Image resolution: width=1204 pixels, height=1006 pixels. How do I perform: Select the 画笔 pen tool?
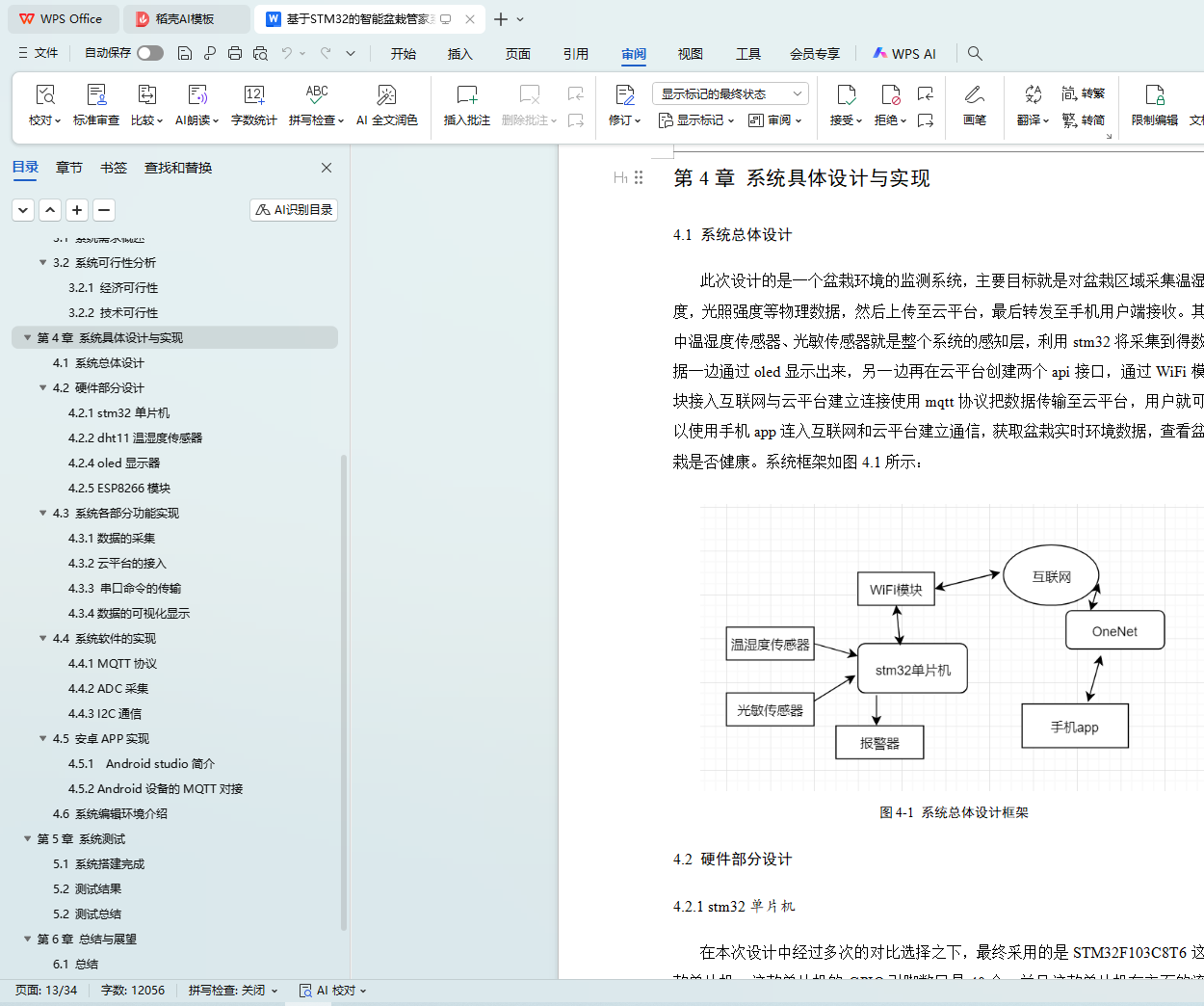point(974,95)
